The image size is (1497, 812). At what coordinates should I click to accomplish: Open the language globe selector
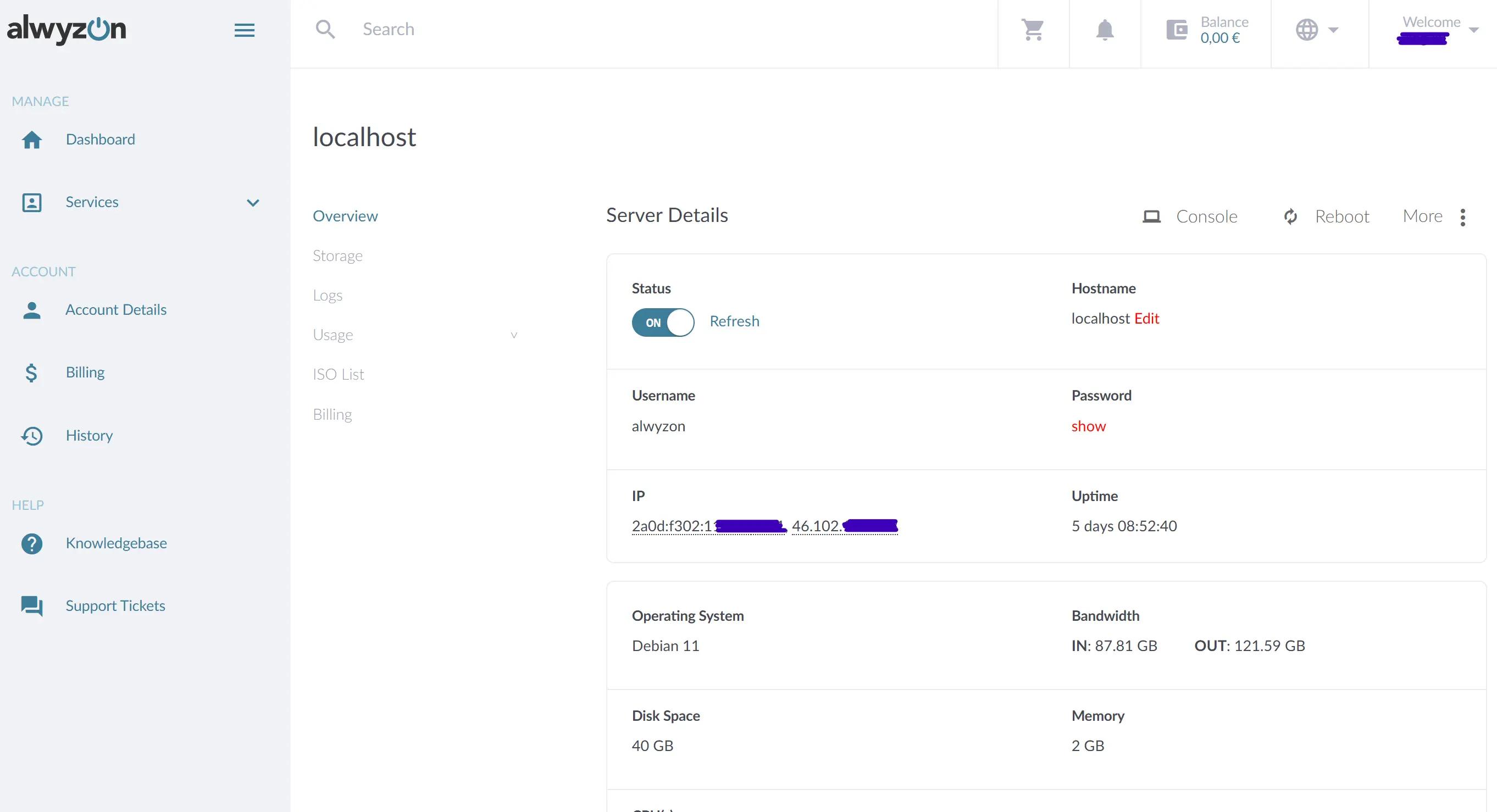[1306, 30]
